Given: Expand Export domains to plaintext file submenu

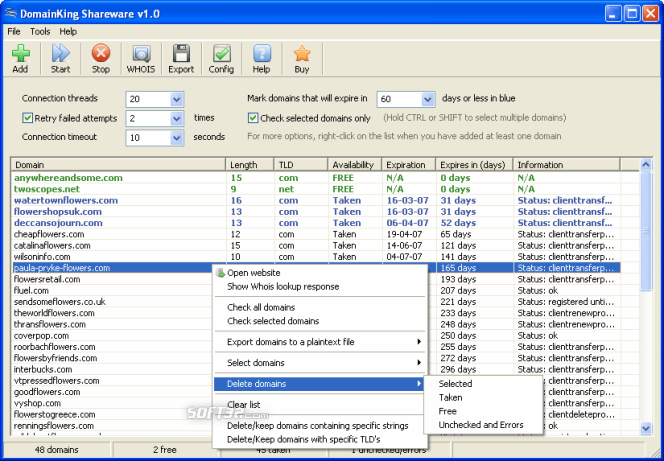Looking at the screenshot, I should point(320,342).
